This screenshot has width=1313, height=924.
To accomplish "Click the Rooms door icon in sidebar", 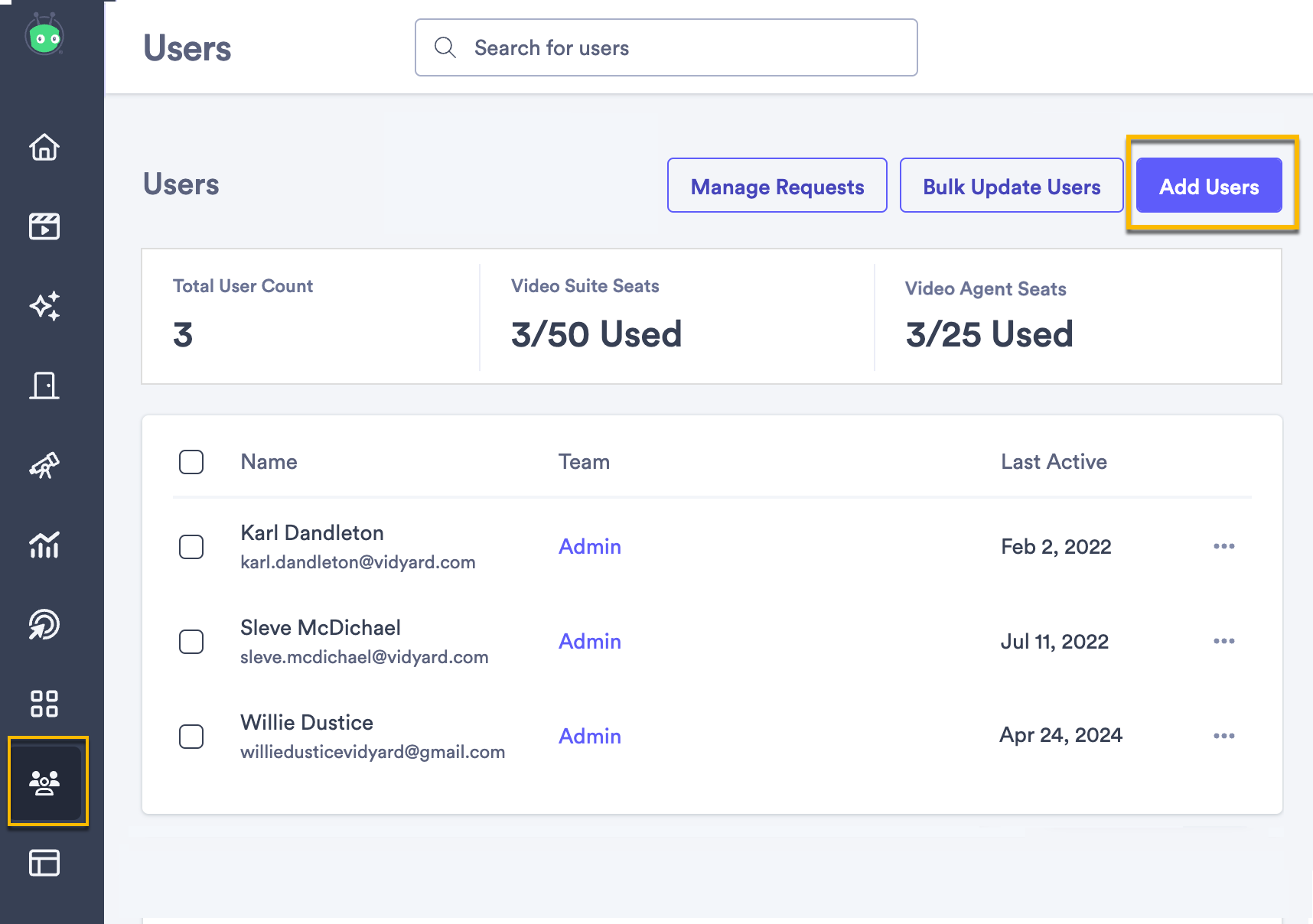I will click(45, 386).
